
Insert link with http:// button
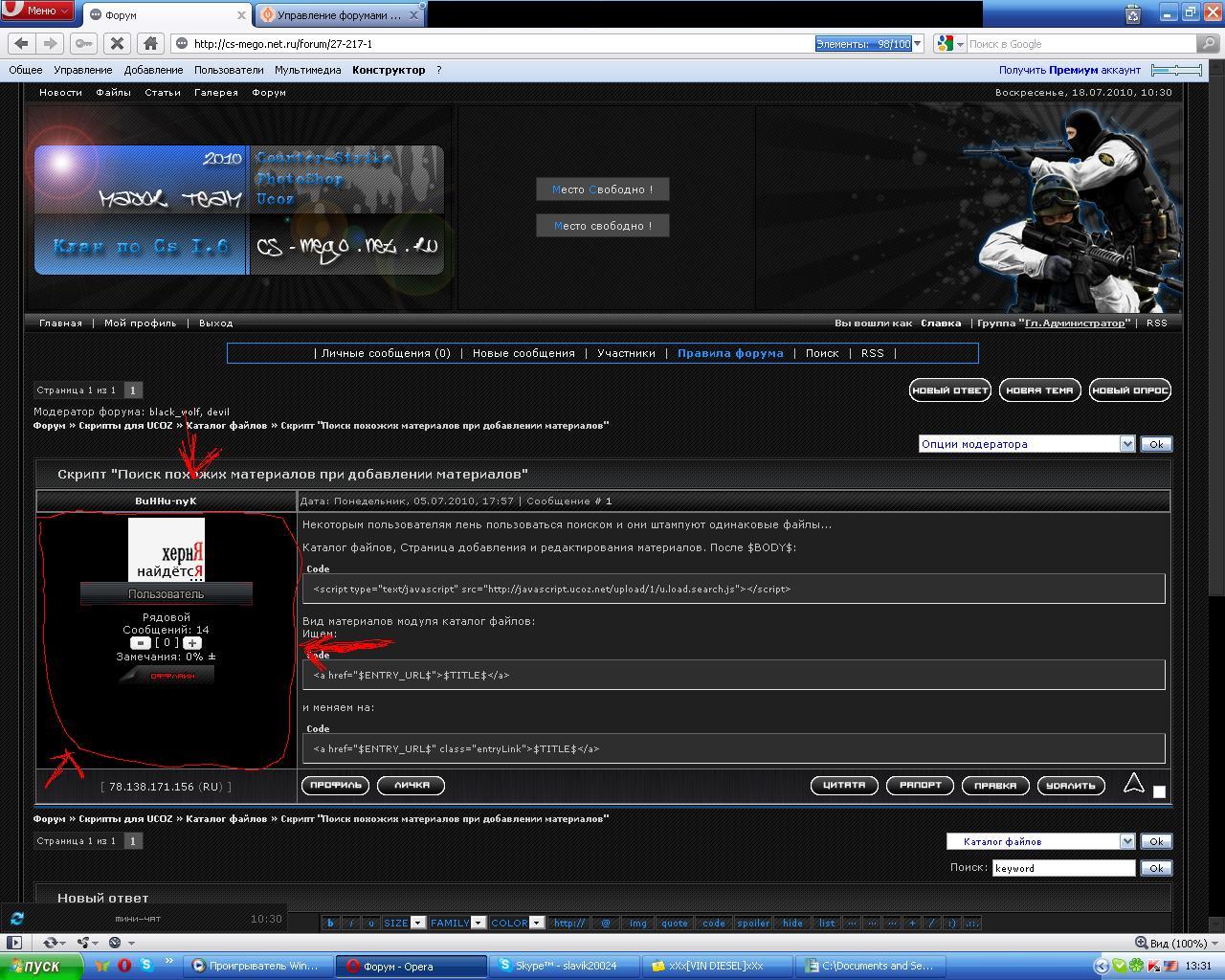[569, 923]
